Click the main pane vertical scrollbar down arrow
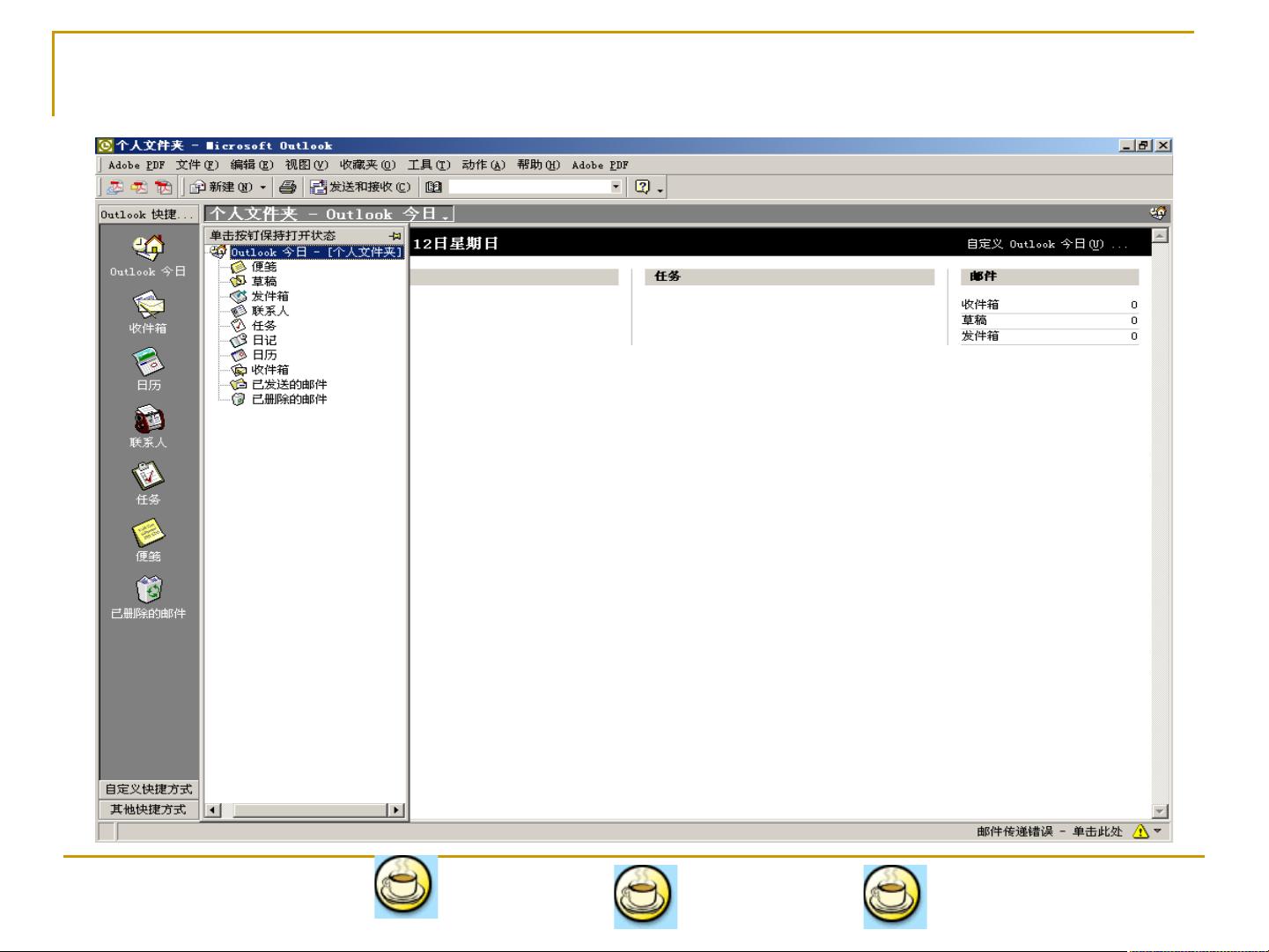Viewport: 1269px width, 952px height. pos(1160,811)
